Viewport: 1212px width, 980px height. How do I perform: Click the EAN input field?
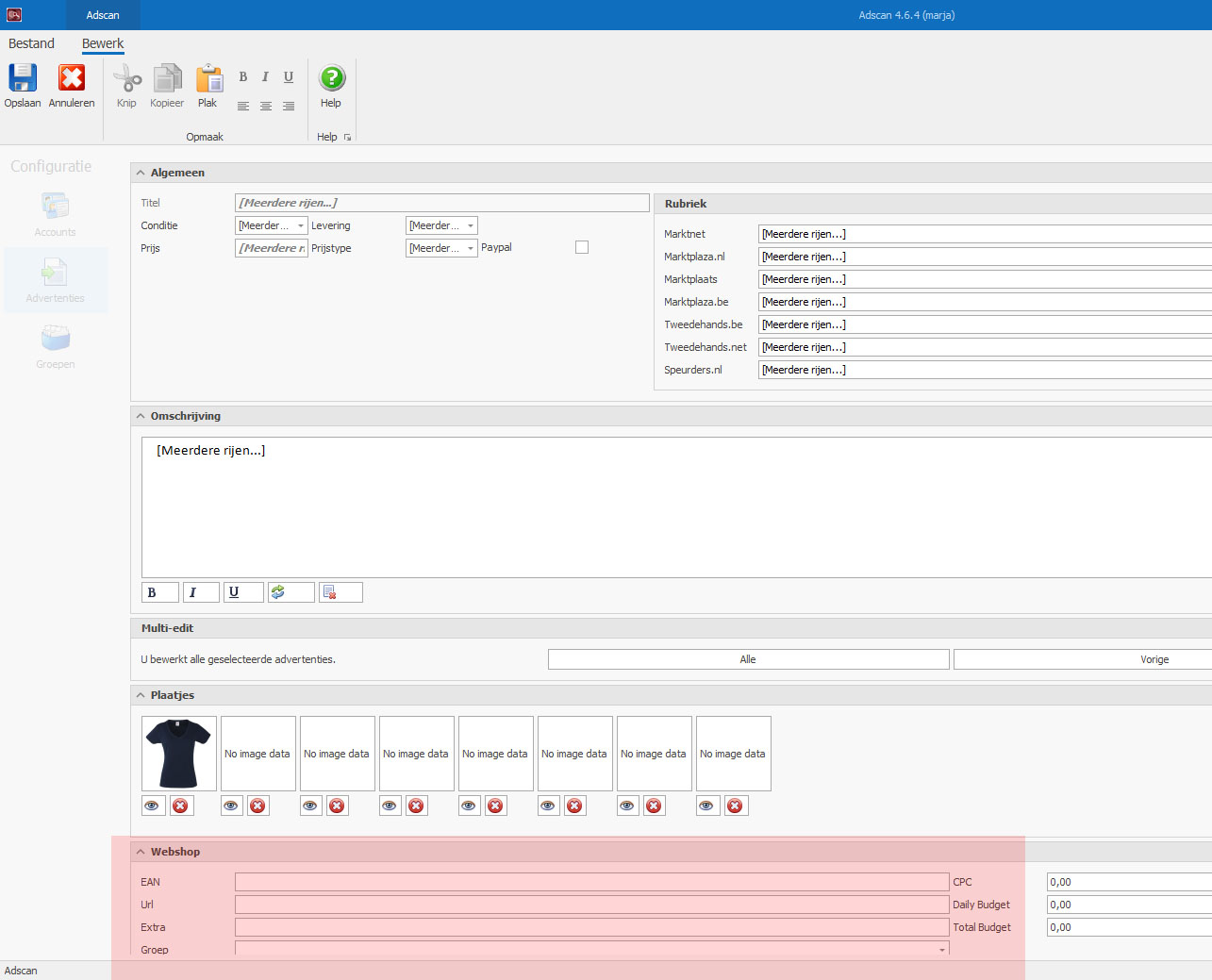pos(592,882)
